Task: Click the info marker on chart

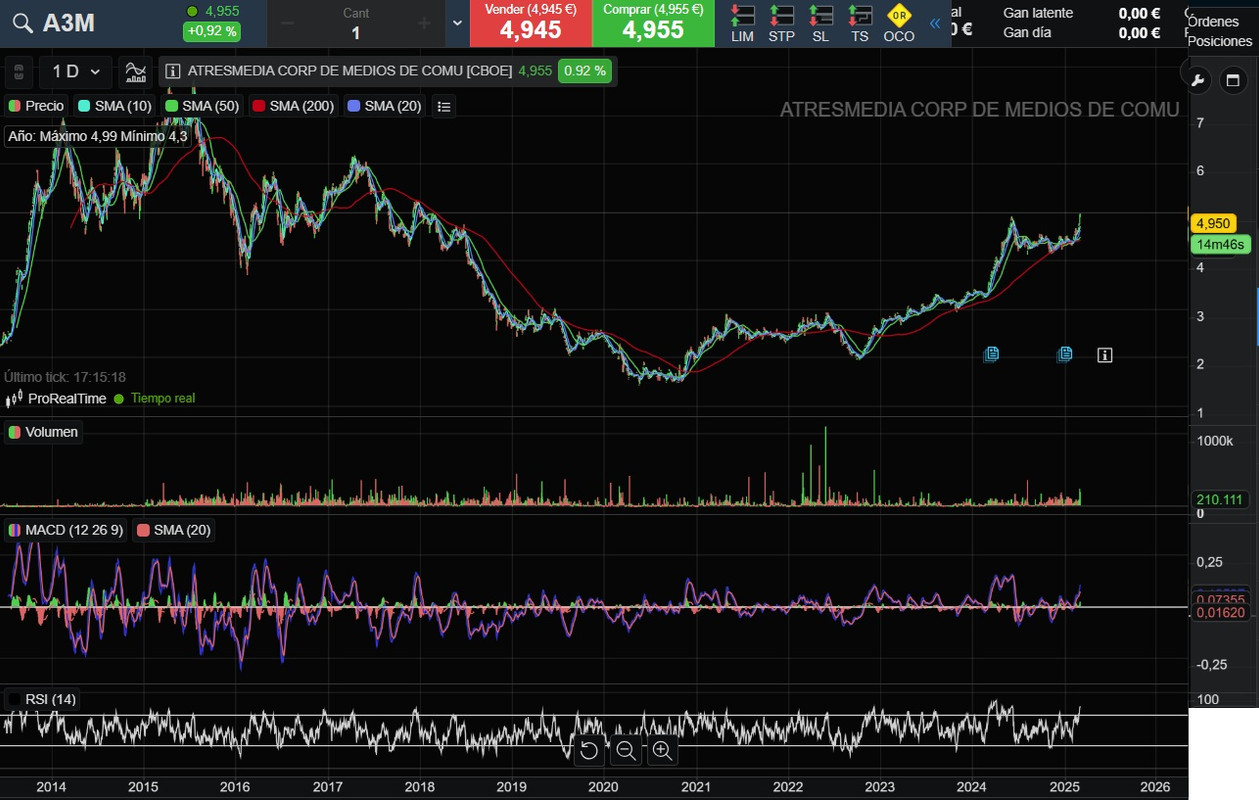Action: (1104, 355)
